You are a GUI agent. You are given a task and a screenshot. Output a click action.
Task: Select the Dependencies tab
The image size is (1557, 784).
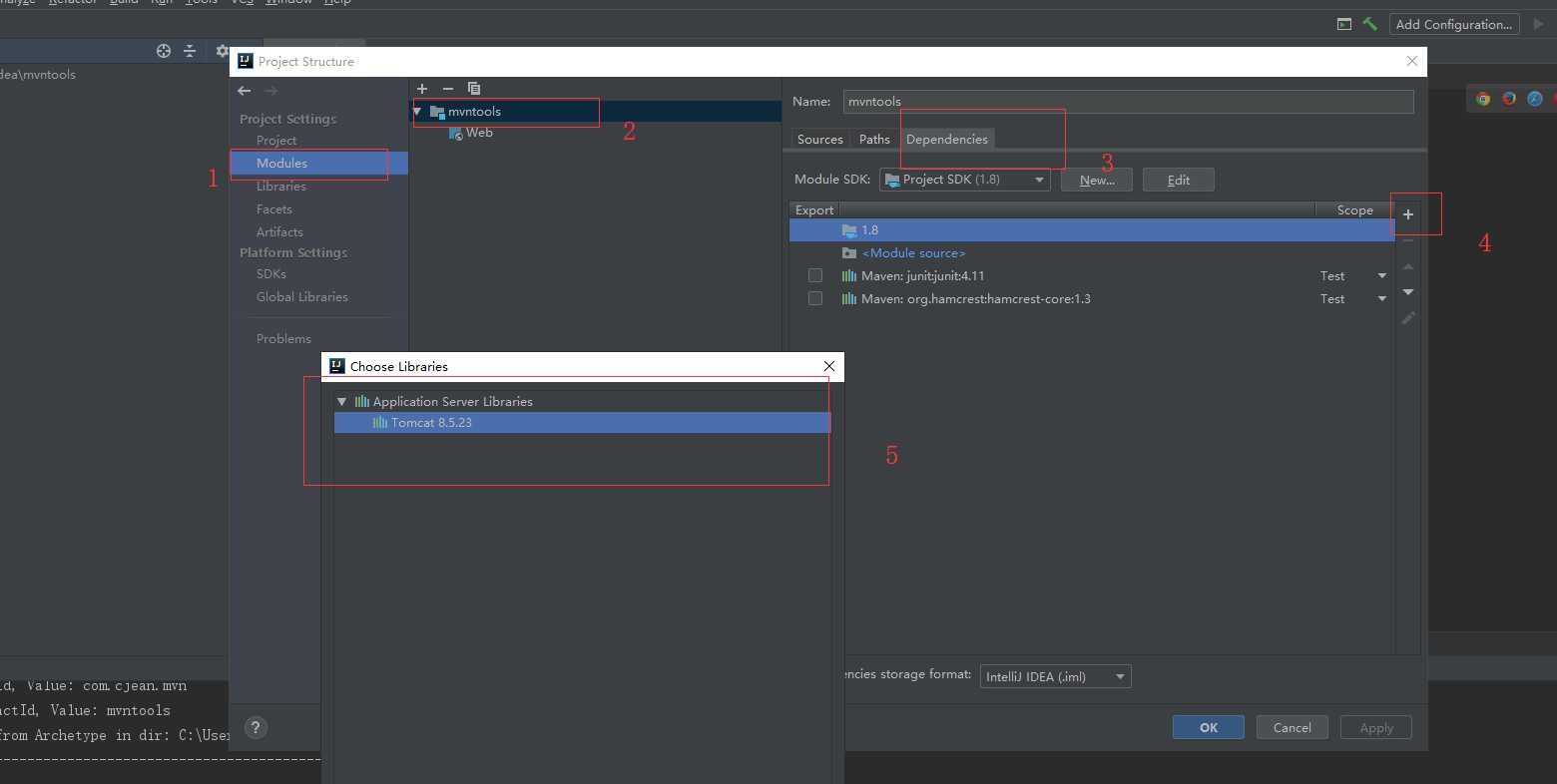pos(947,140)
